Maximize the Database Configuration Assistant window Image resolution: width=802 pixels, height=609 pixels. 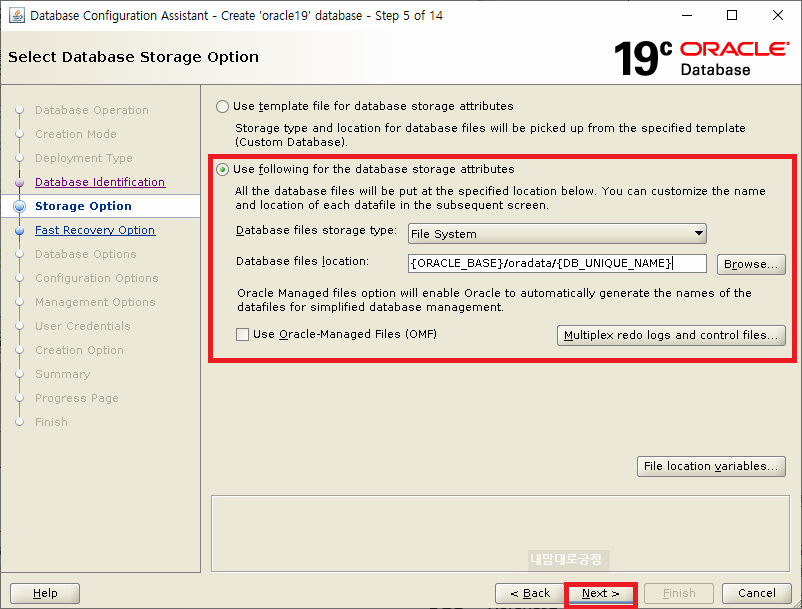click(732, 15)
